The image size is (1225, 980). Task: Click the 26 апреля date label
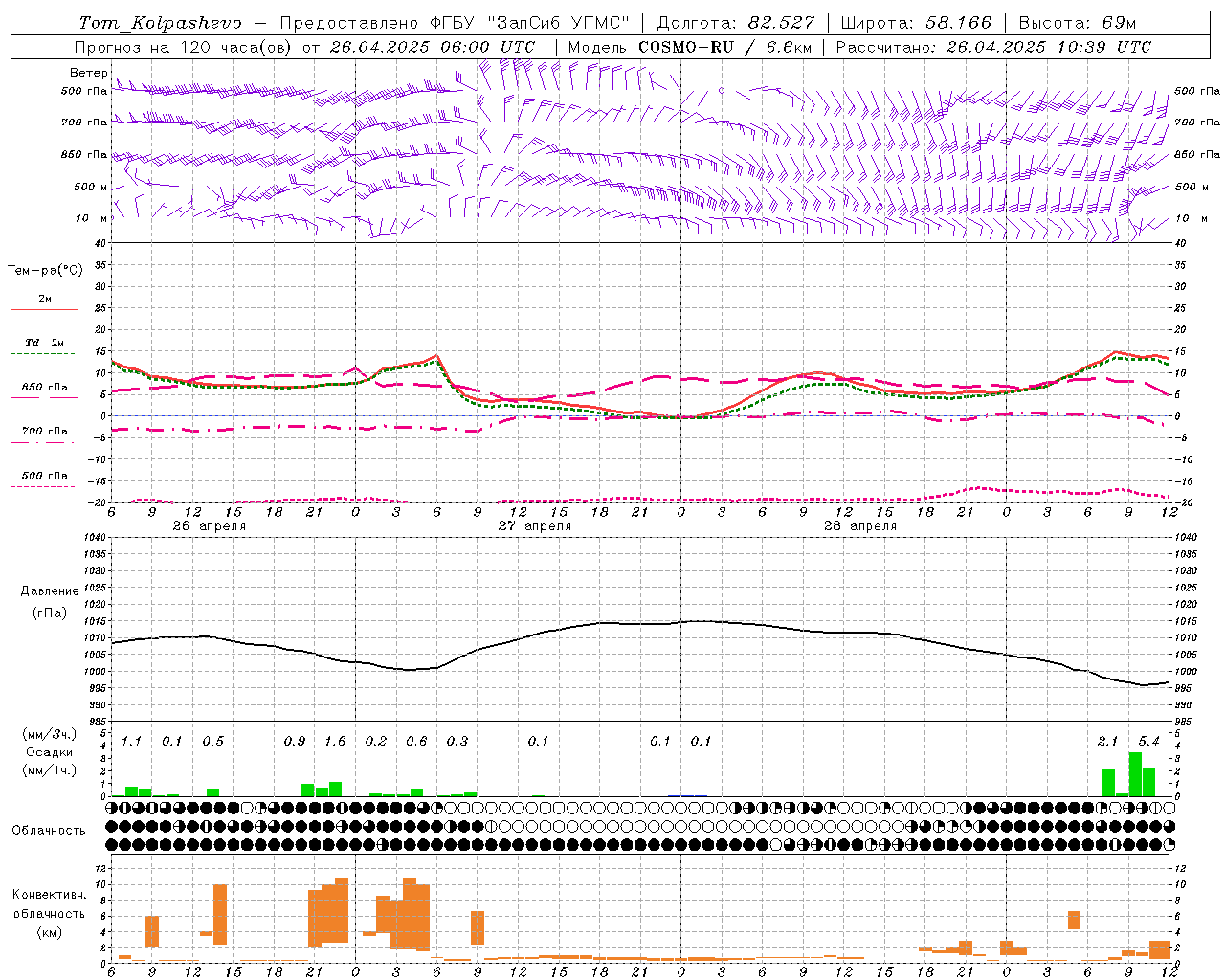pyautogui.click(x=210, y=526)
